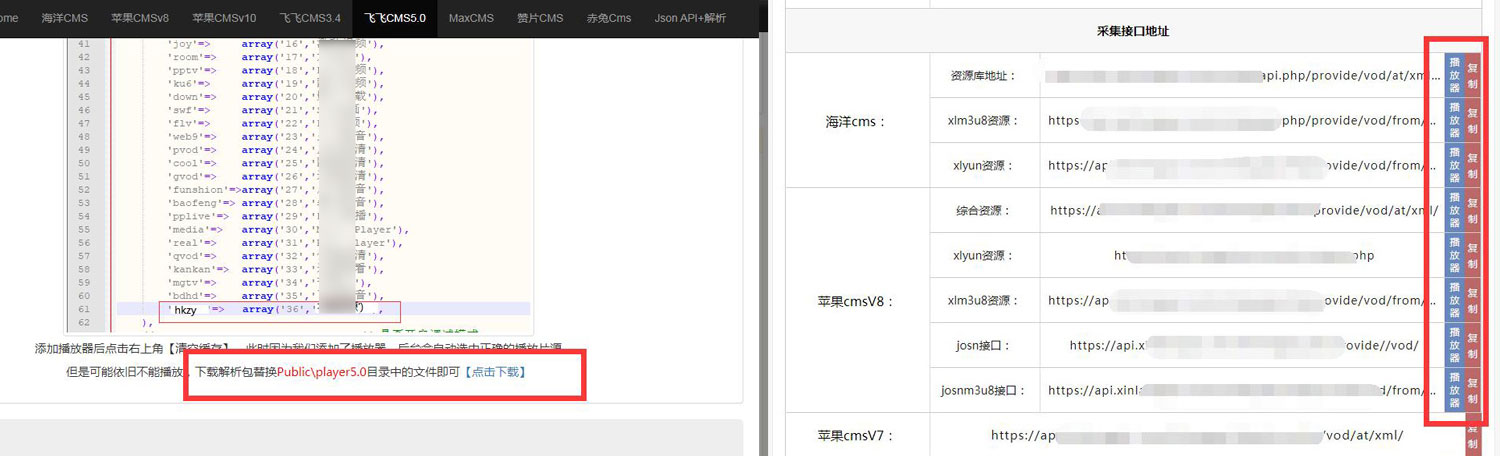Click 播放器 button for josn接口 row

1454,345
